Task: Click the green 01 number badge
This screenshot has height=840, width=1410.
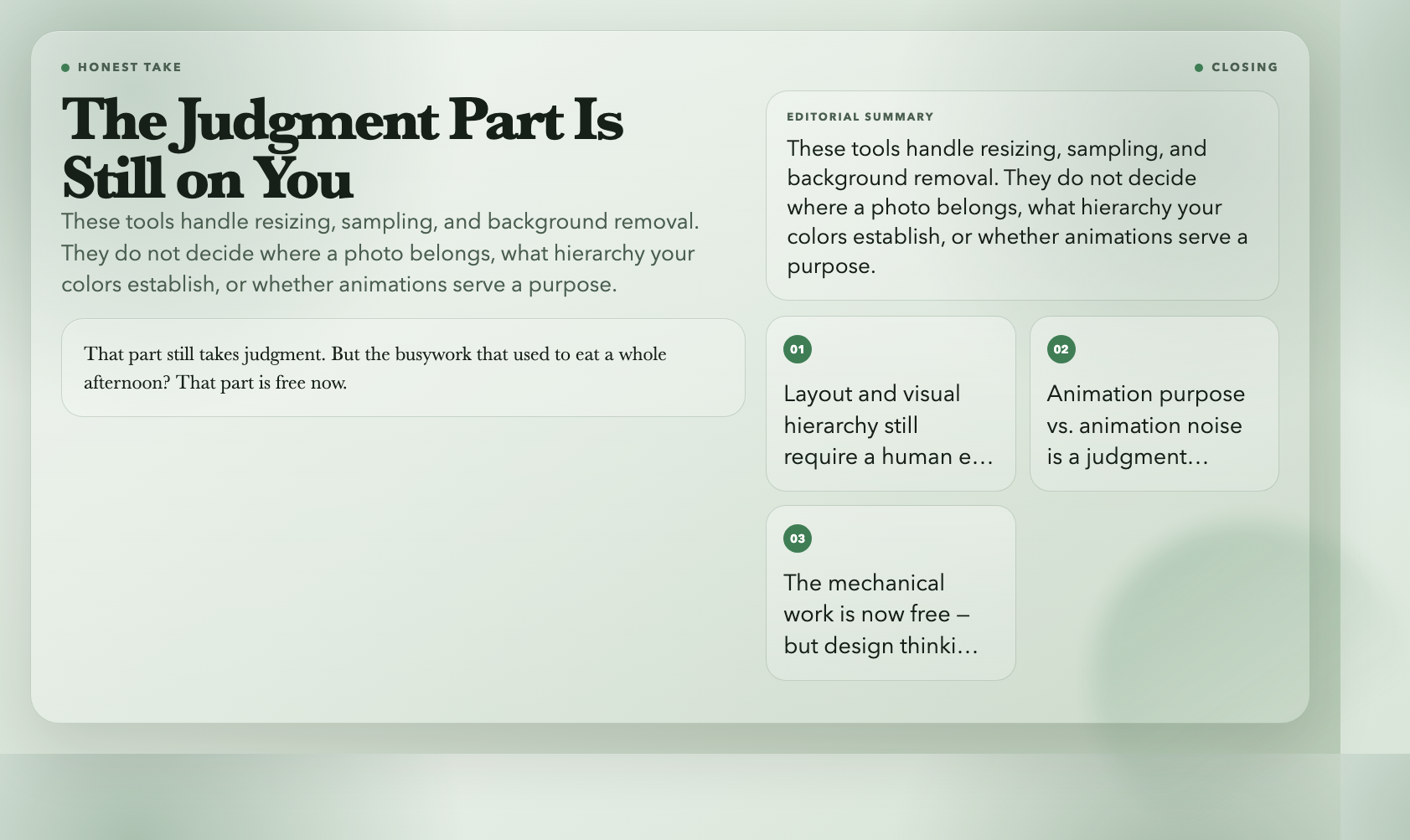Action: click(798, 349)
